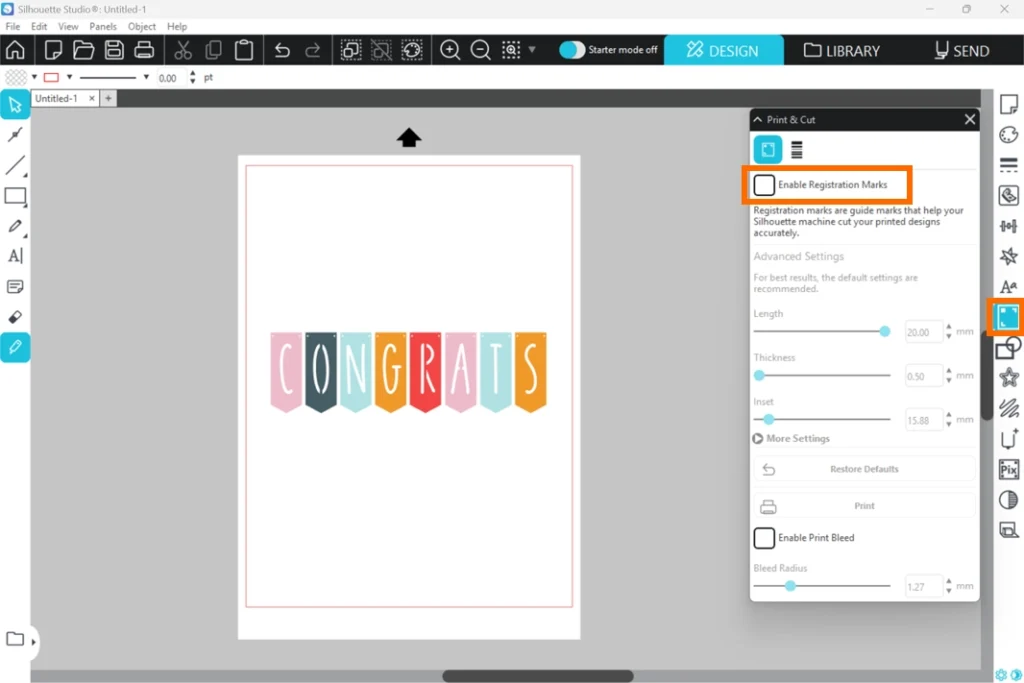Toggle Starter mode switch
This screenshot has width=1024, height=683.
[x=572, y=50]
